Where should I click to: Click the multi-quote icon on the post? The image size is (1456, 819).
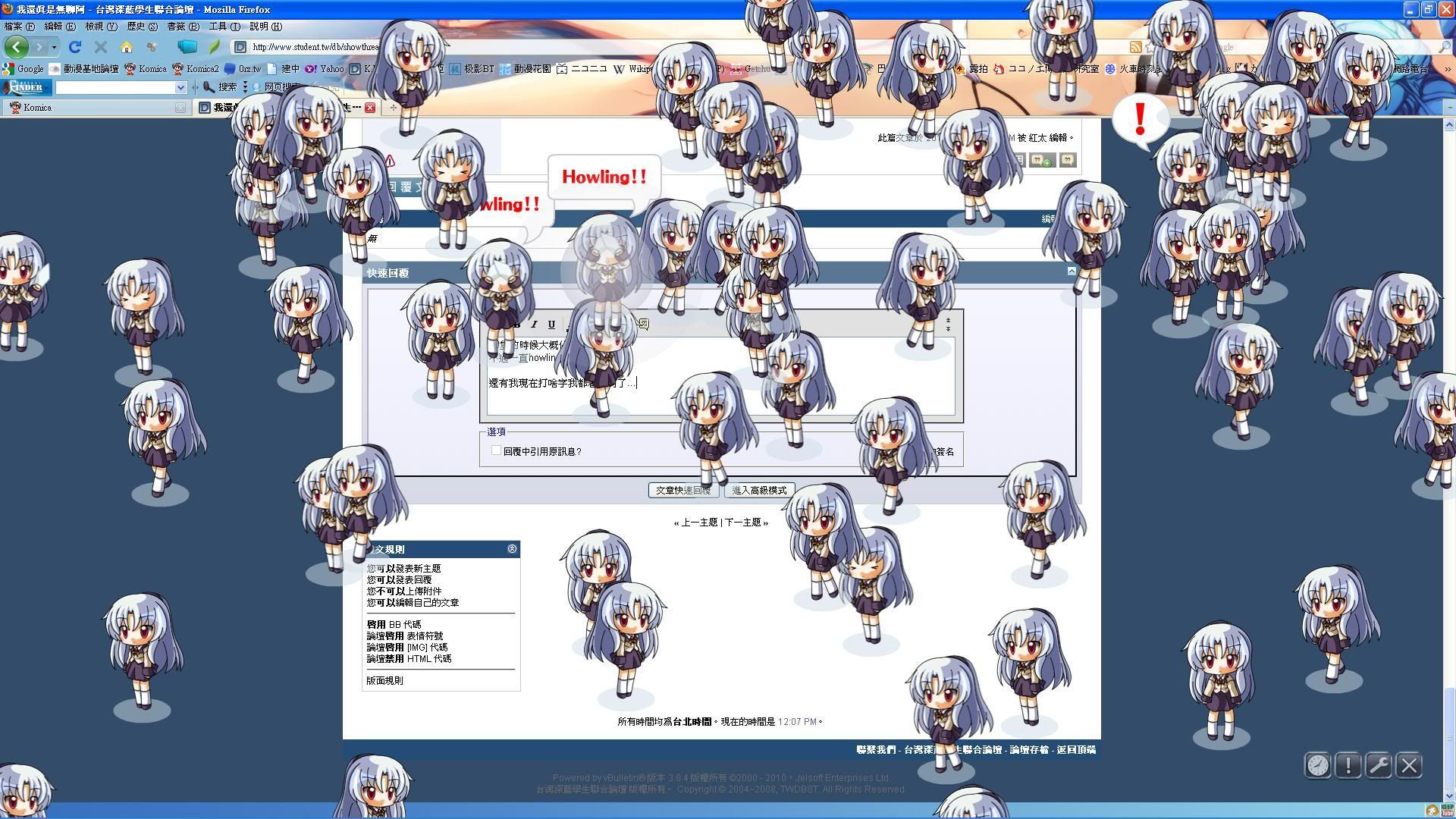pos(1042,160)
